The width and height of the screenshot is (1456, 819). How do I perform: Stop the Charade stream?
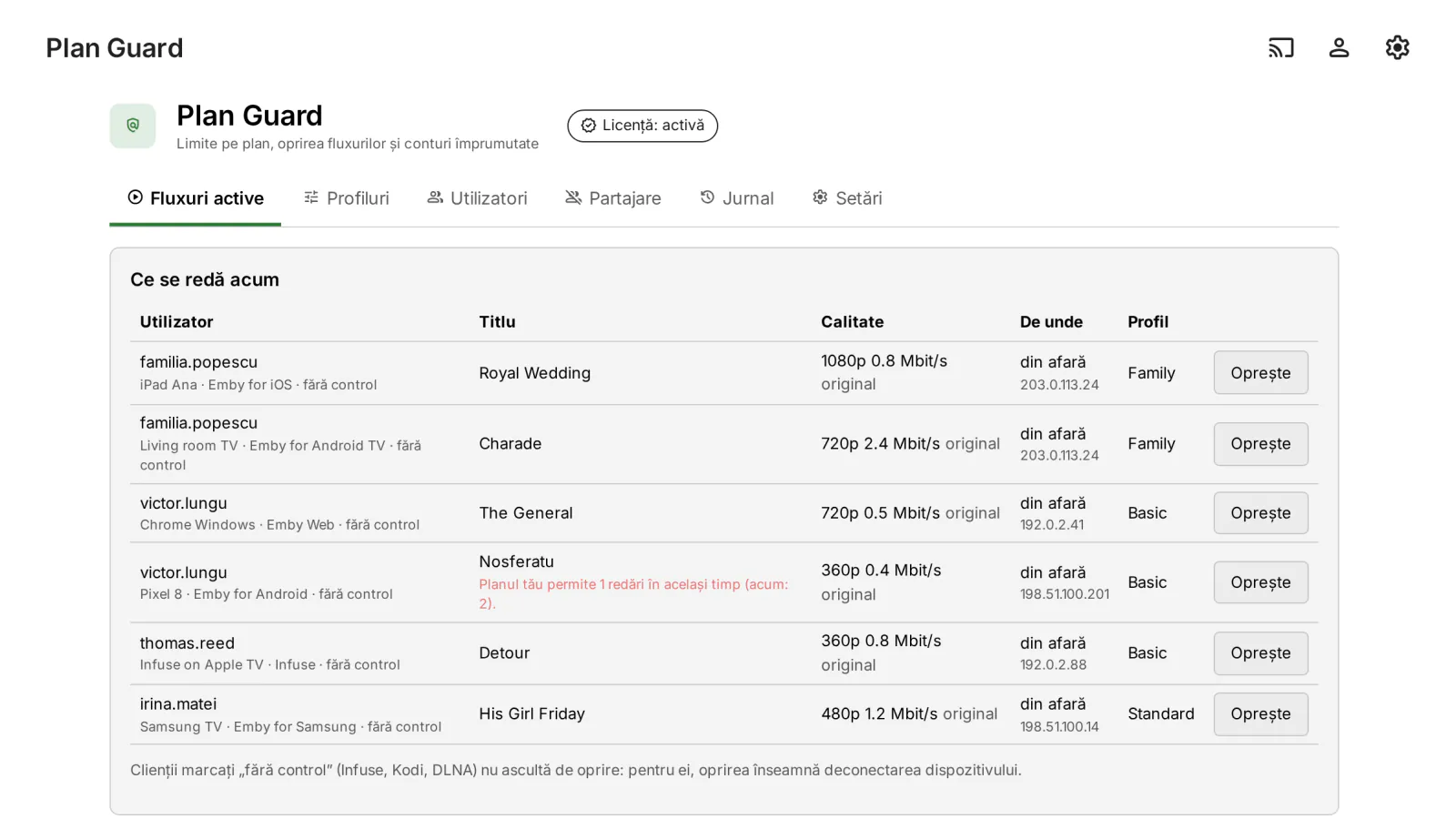pos(1260,444)
